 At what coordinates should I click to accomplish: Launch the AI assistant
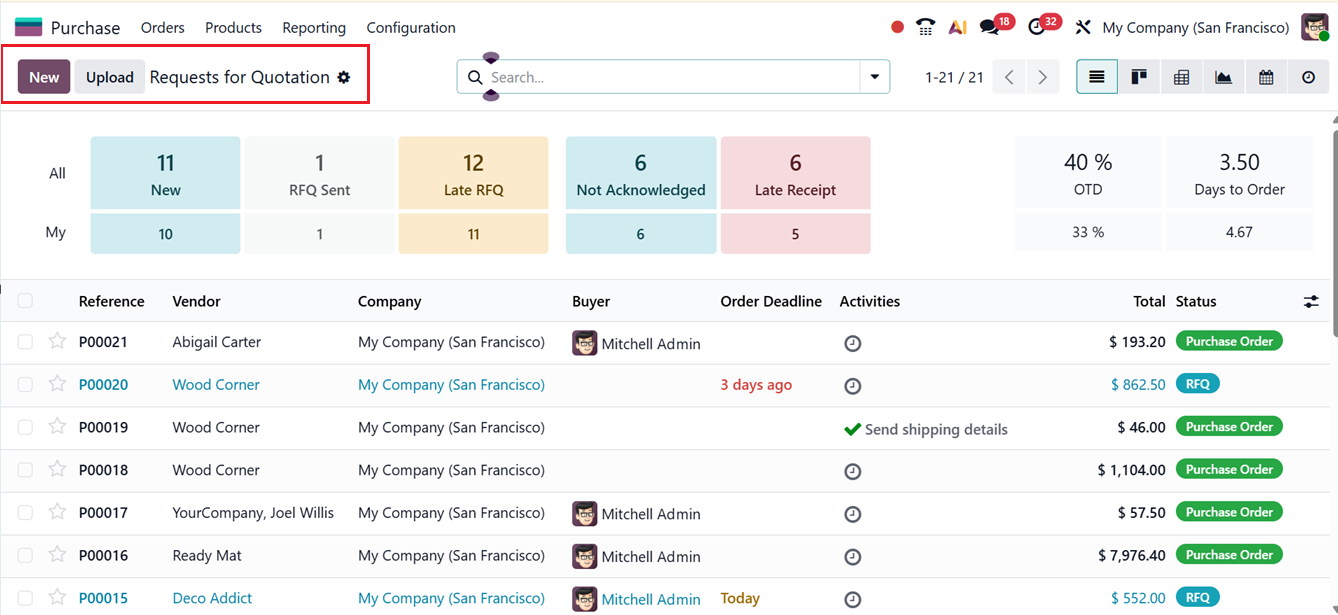(957, 25)
